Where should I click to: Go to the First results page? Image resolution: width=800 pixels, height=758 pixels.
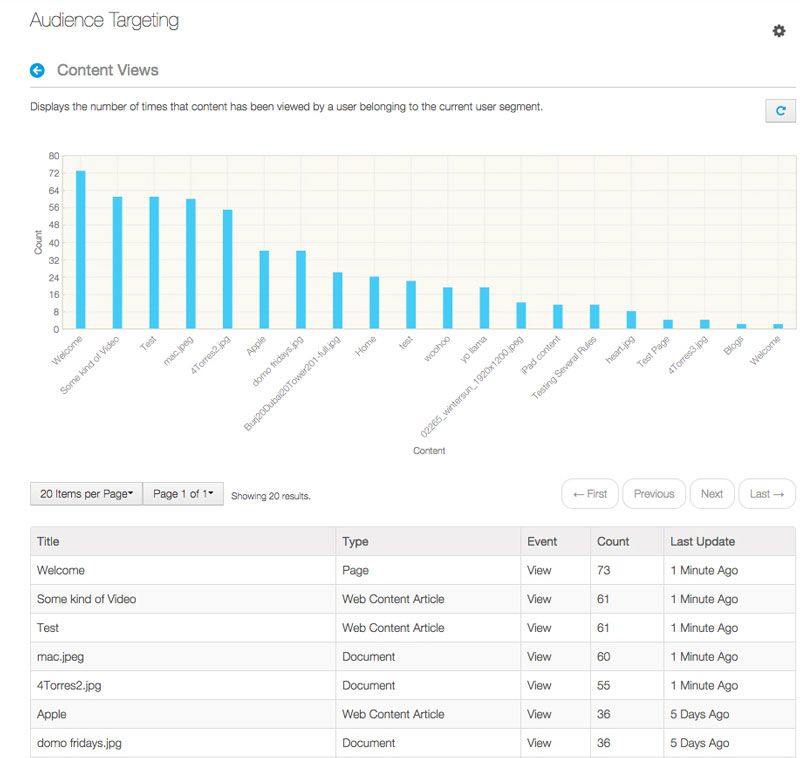[x=589, y=494]
